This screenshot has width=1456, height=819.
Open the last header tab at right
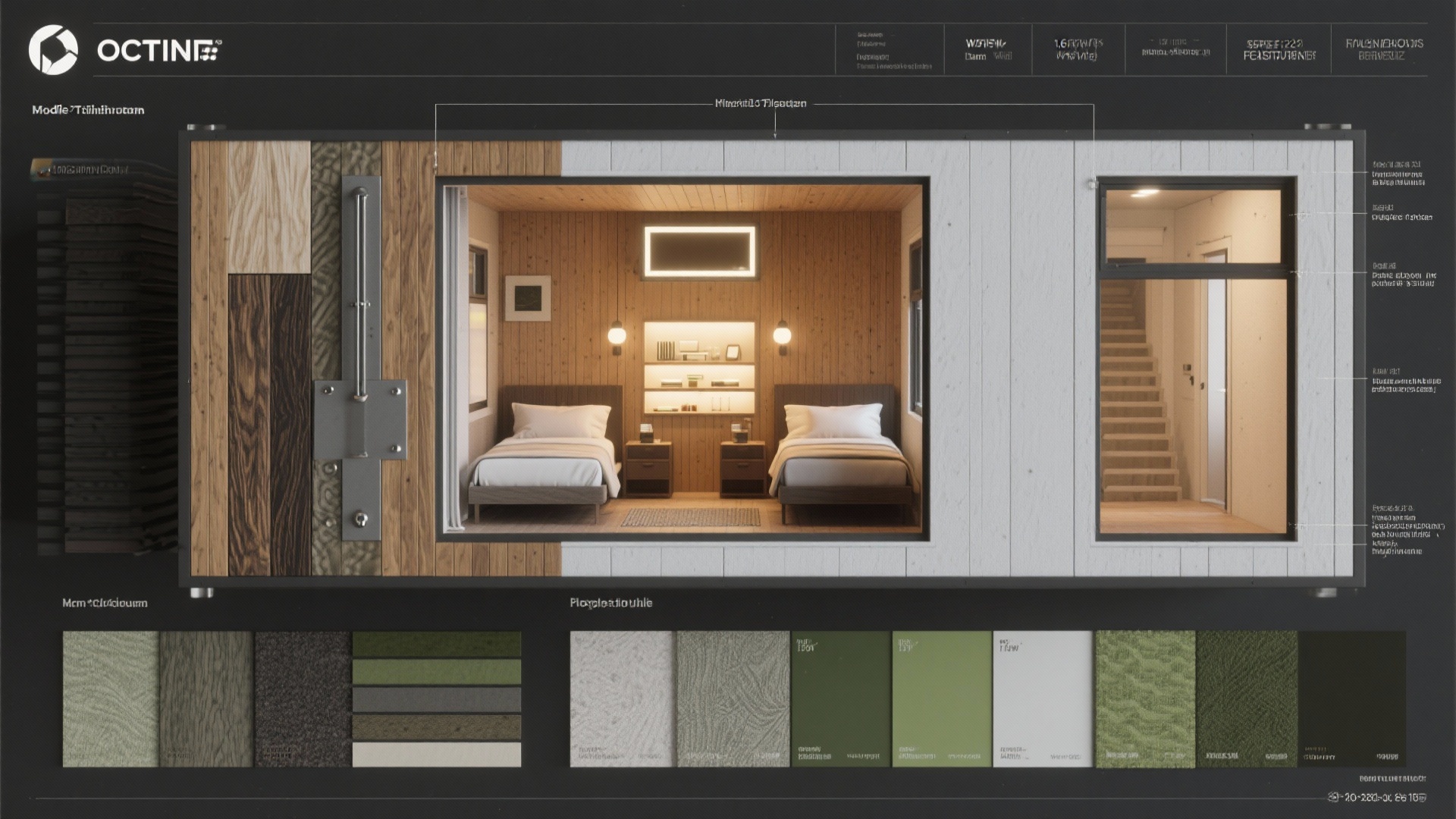pyautogui.click(x=1383, y=49)
